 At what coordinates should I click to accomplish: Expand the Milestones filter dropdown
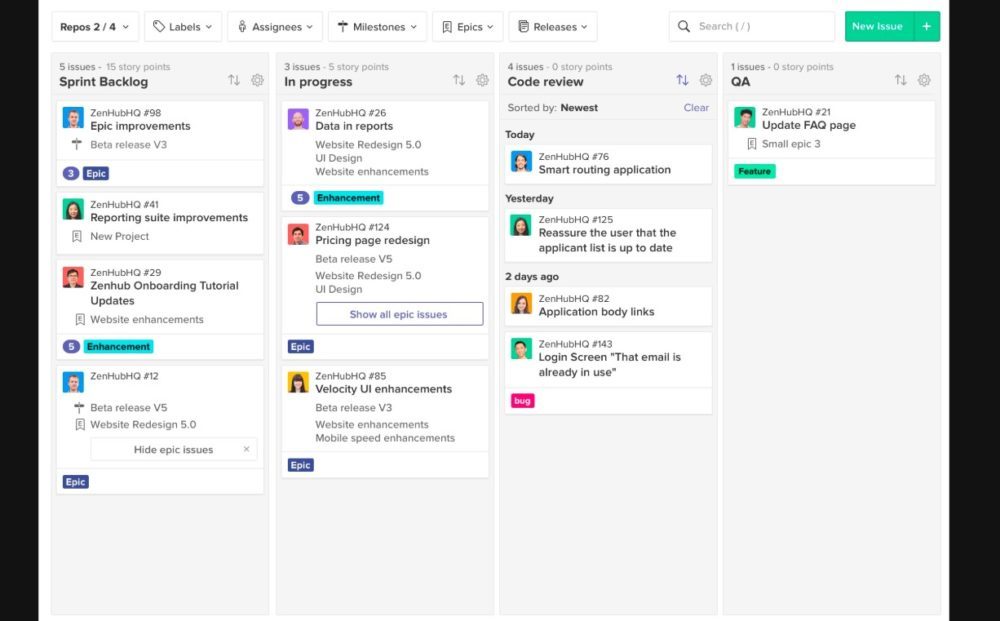(377, 27)
